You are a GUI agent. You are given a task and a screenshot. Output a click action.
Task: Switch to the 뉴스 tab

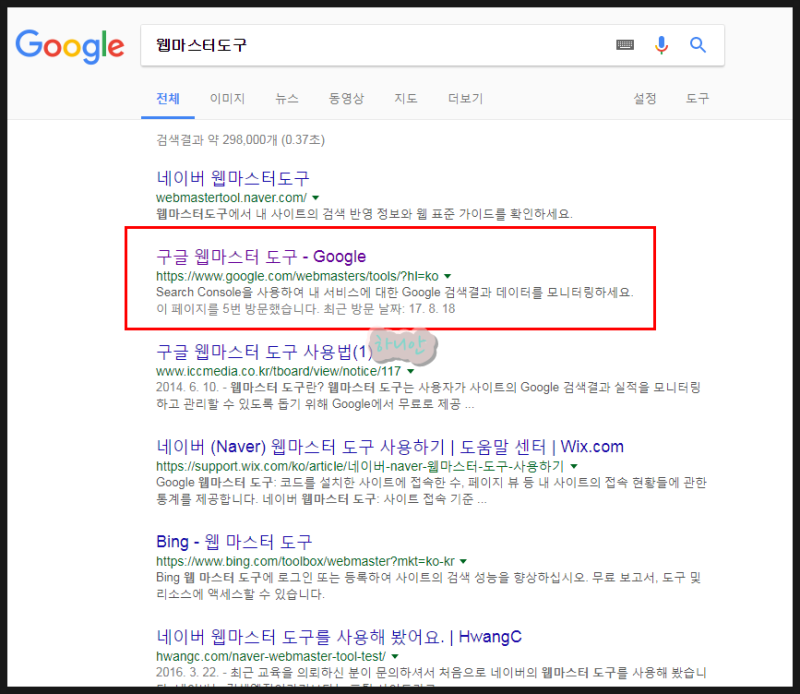point(287,98)
